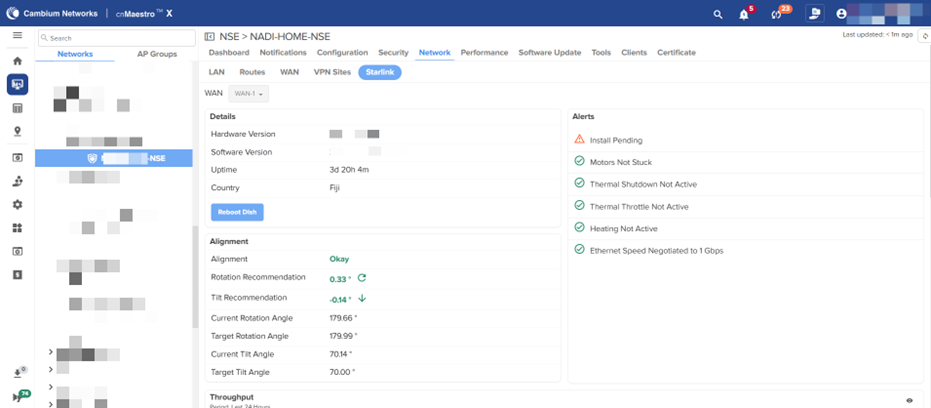Expand the first collapsed network tree arrow

[x=50, y=351]
